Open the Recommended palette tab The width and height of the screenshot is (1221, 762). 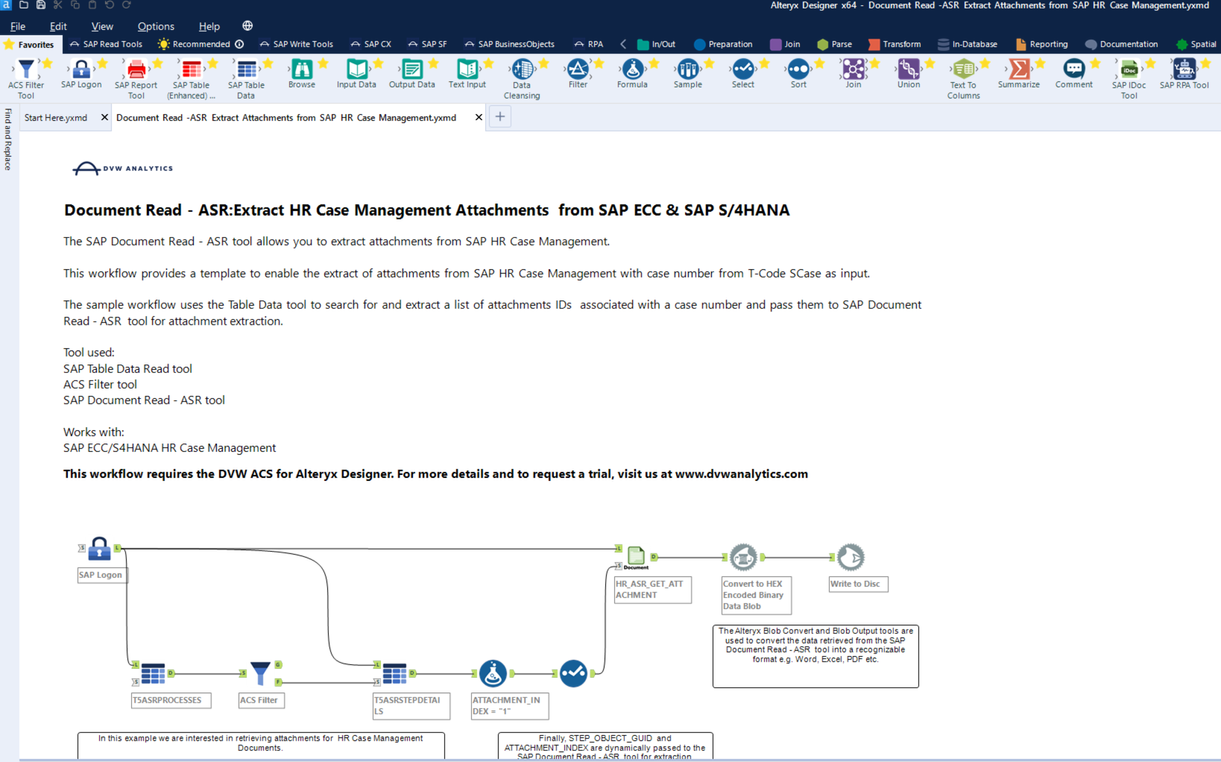[201, 44]
